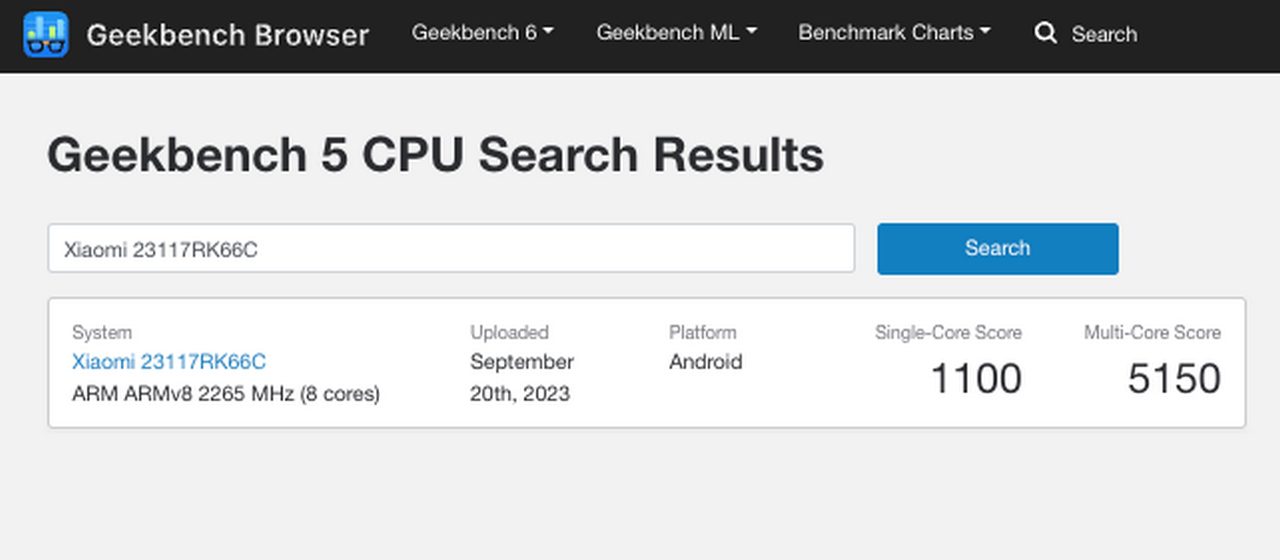Click the multi-core score value 5150
1280x560 pixels.
click(x=1174, y=379)
